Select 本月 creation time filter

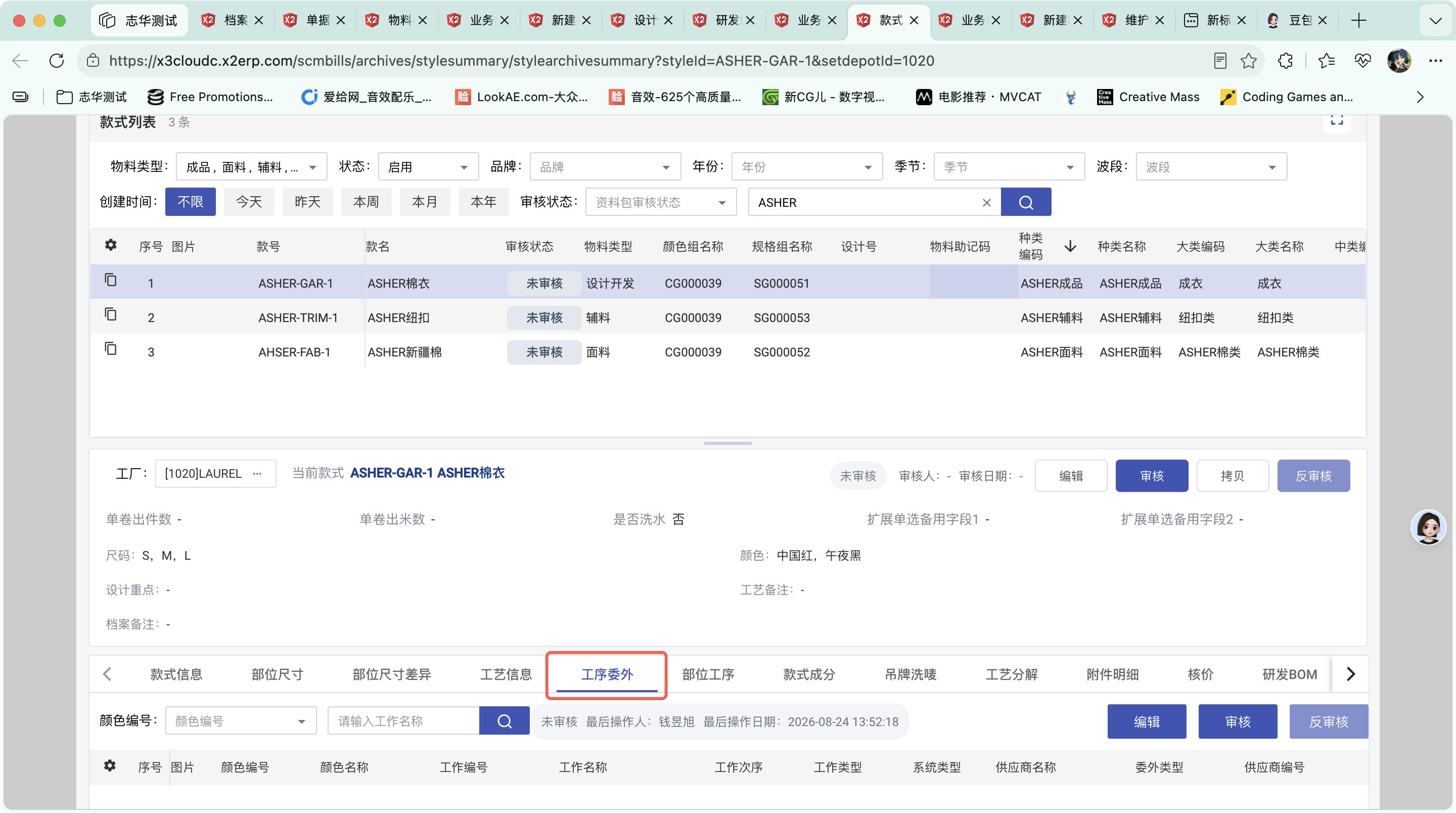(x=425, y=202)
